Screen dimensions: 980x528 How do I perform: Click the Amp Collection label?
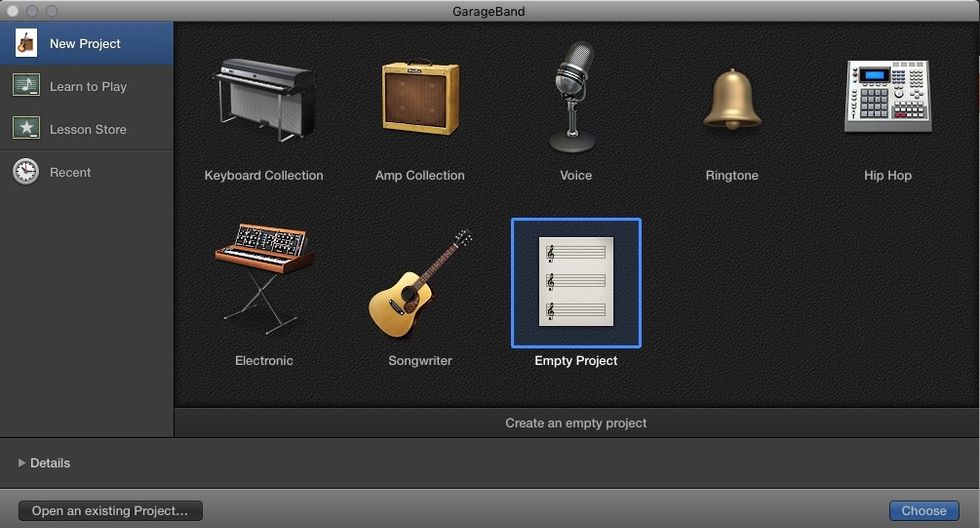pyautogui.click(x=420, y=176)
